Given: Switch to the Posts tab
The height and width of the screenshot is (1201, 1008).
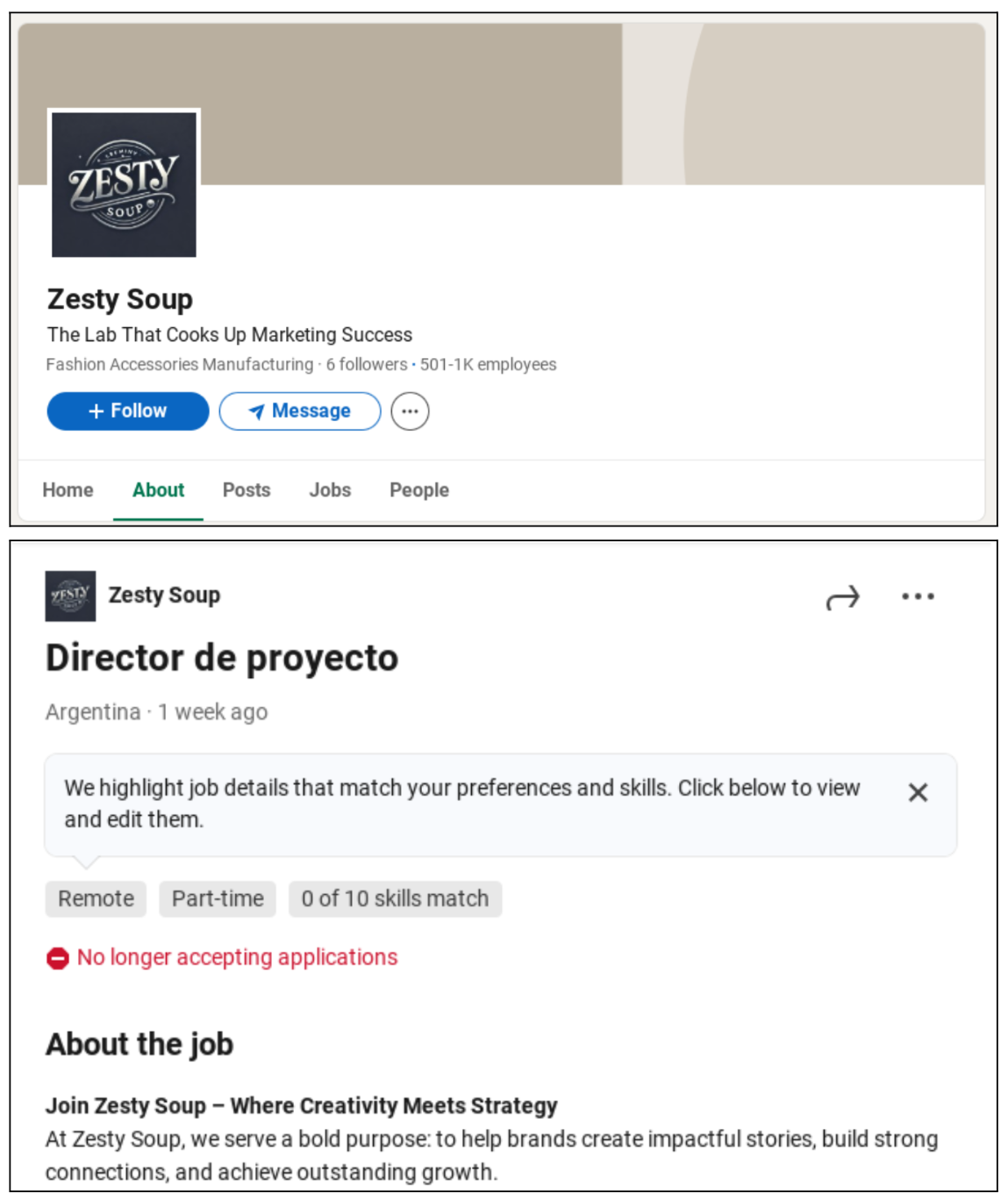Looking at the screenshot, I should 246,490.
